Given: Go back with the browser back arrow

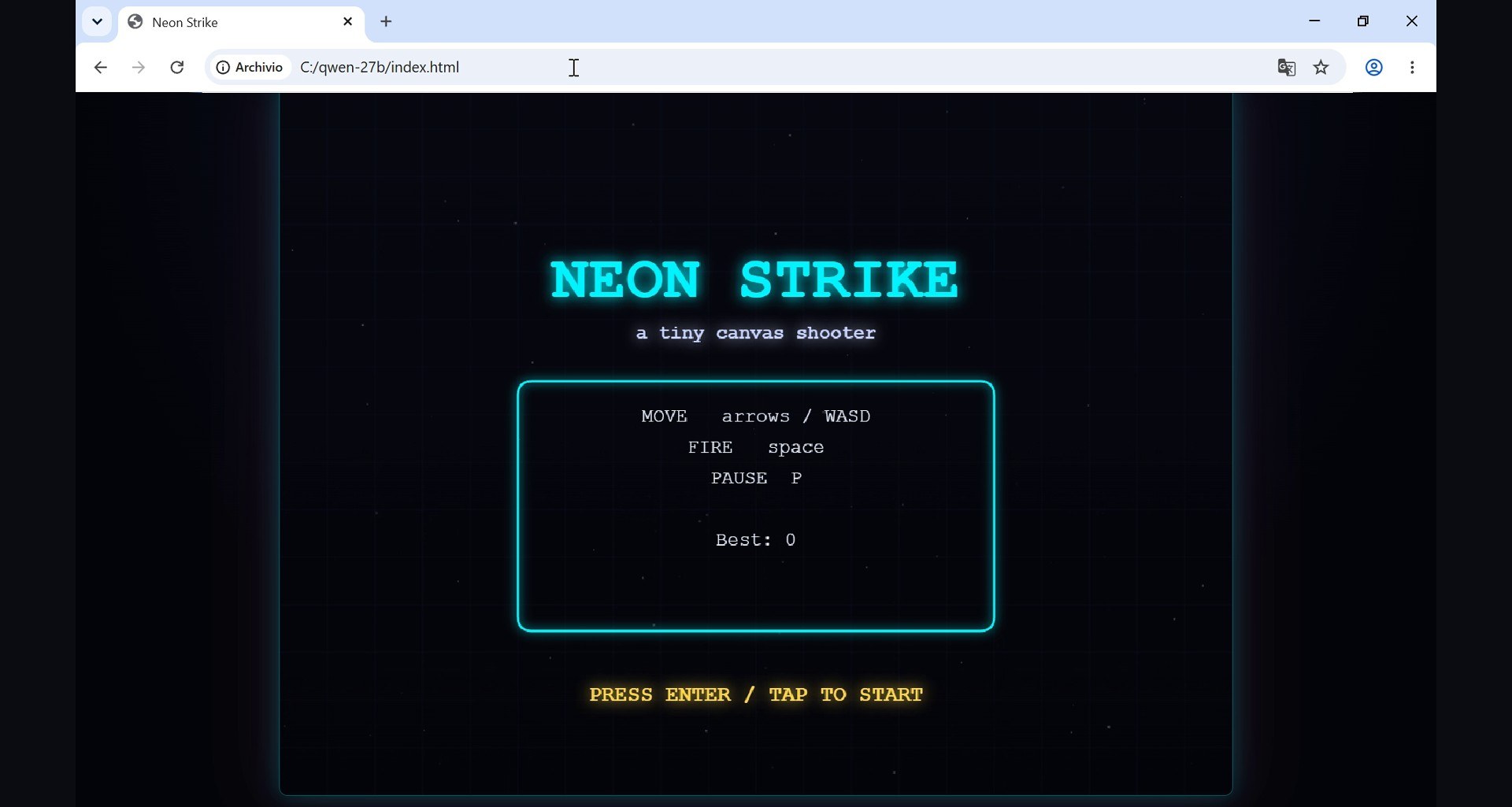Looking at the screenshot, I should pos(100,68).
